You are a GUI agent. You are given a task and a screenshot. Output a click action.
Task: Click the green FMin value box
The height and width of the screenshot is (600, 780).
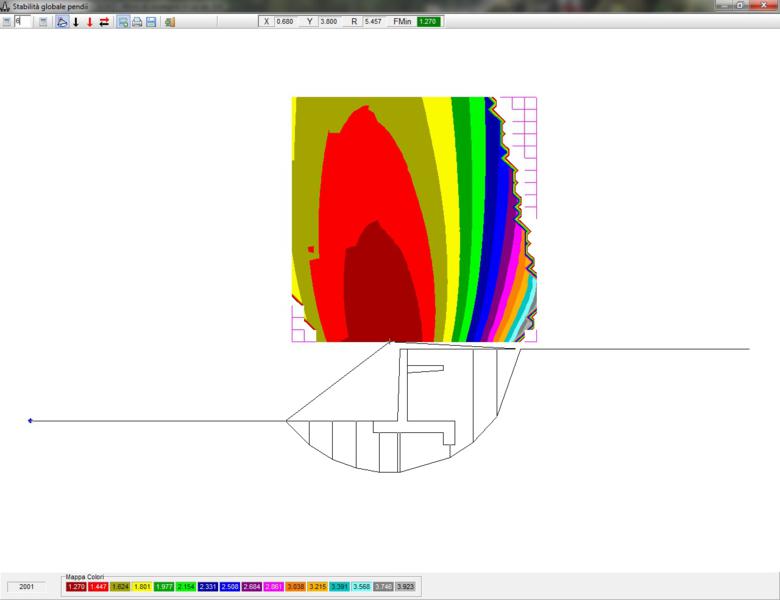[429, 21]
